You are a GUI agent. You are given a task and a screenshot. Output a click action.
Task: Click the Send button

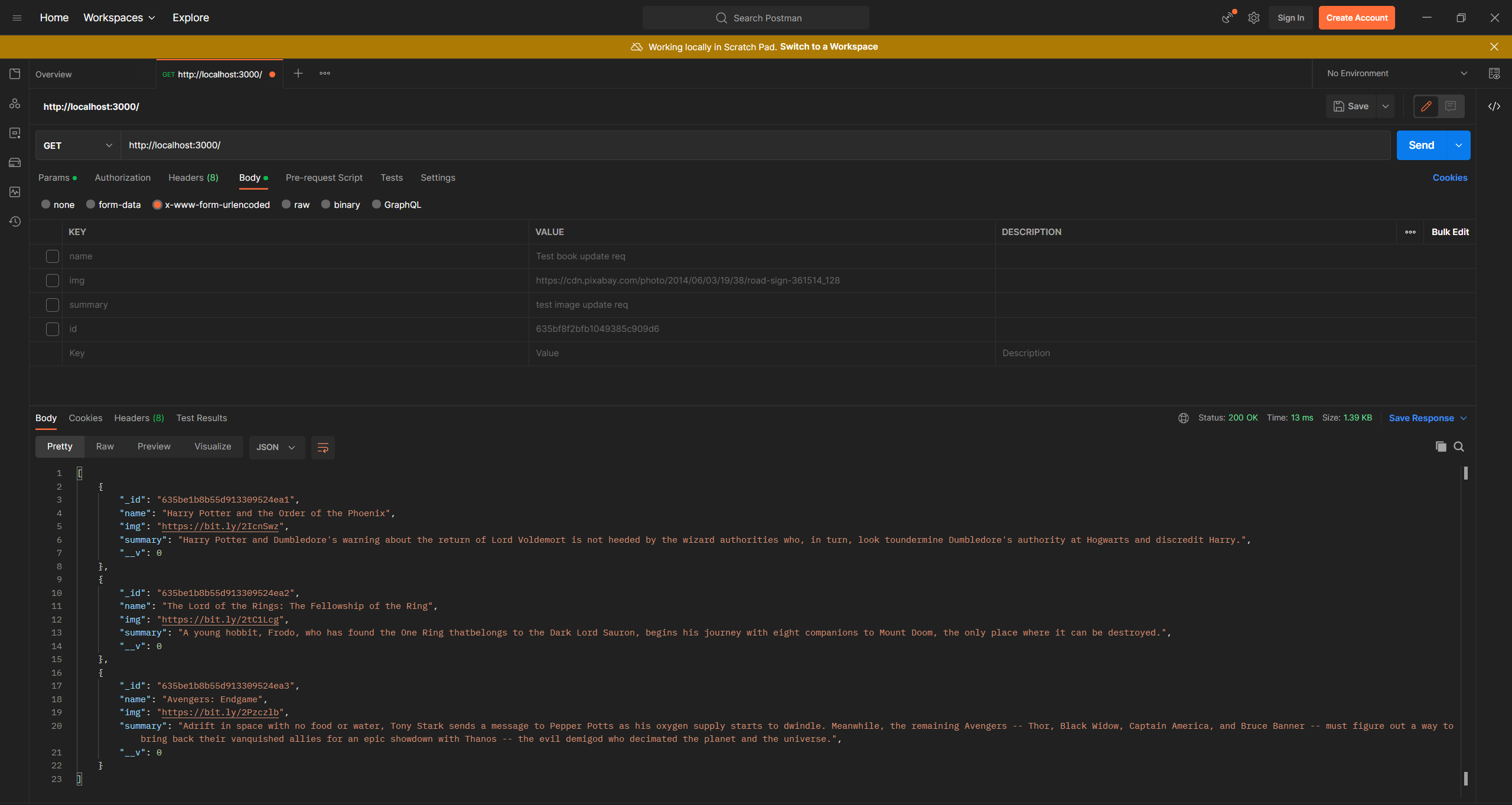click(x=1420, y=145)
